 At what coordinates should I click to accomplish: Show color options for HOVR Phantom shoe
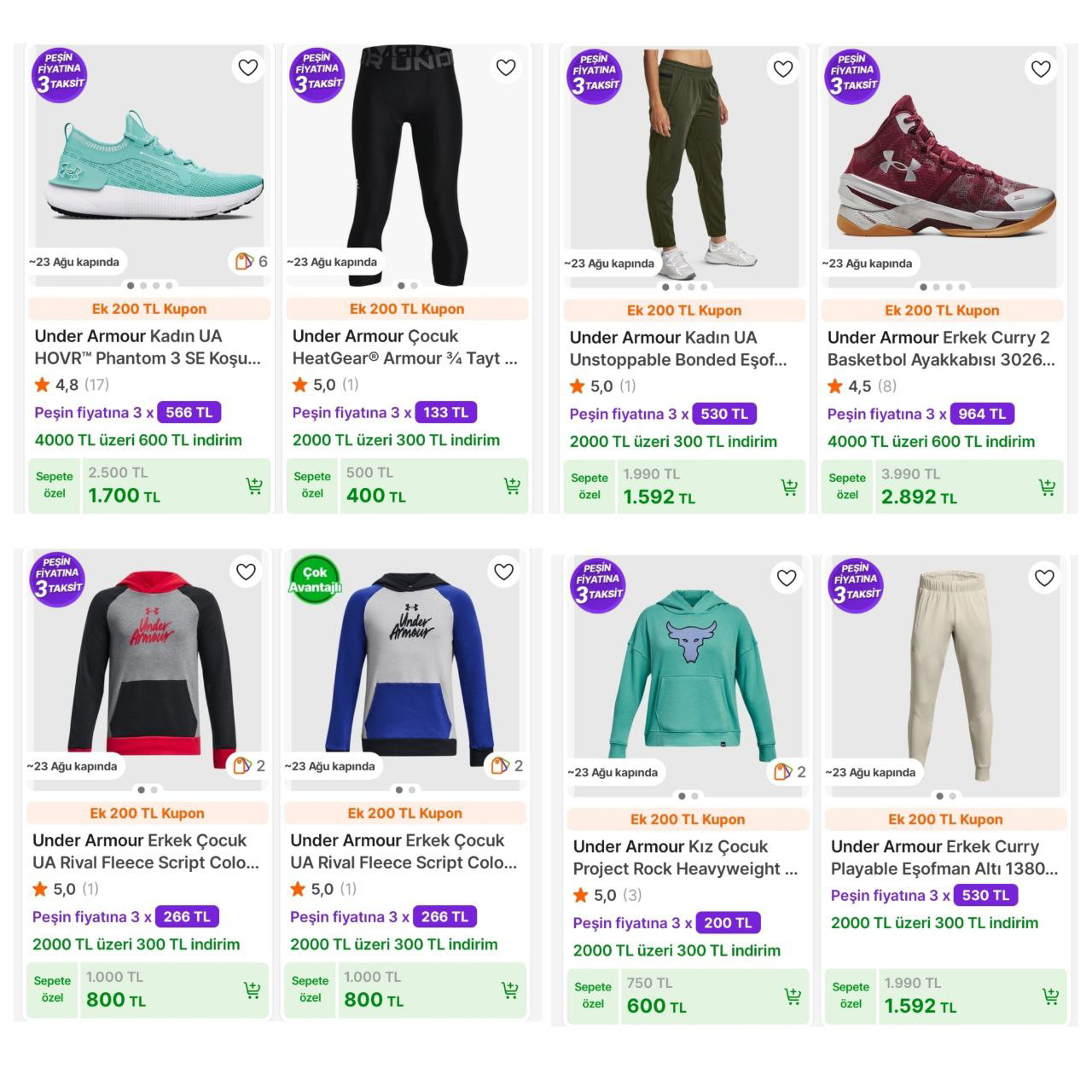(251, 262)
